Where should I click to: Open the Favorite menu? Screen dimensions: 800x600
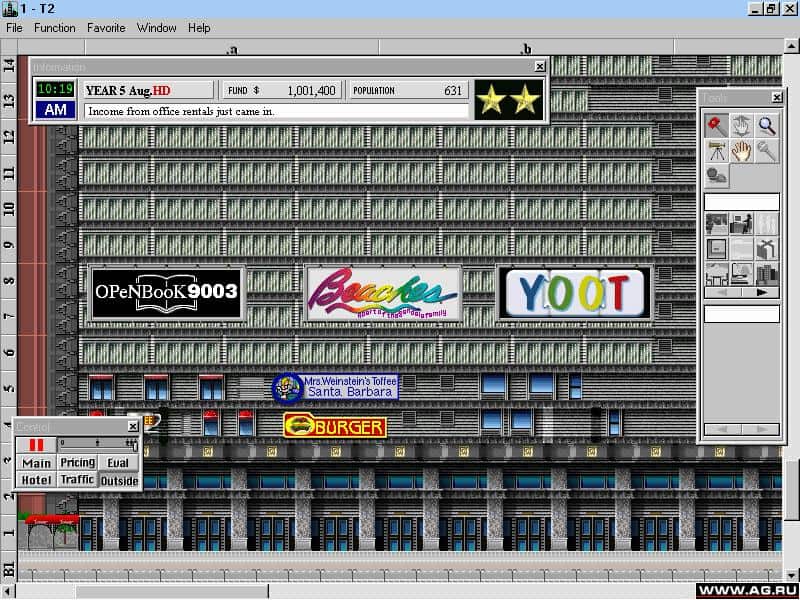106,28
